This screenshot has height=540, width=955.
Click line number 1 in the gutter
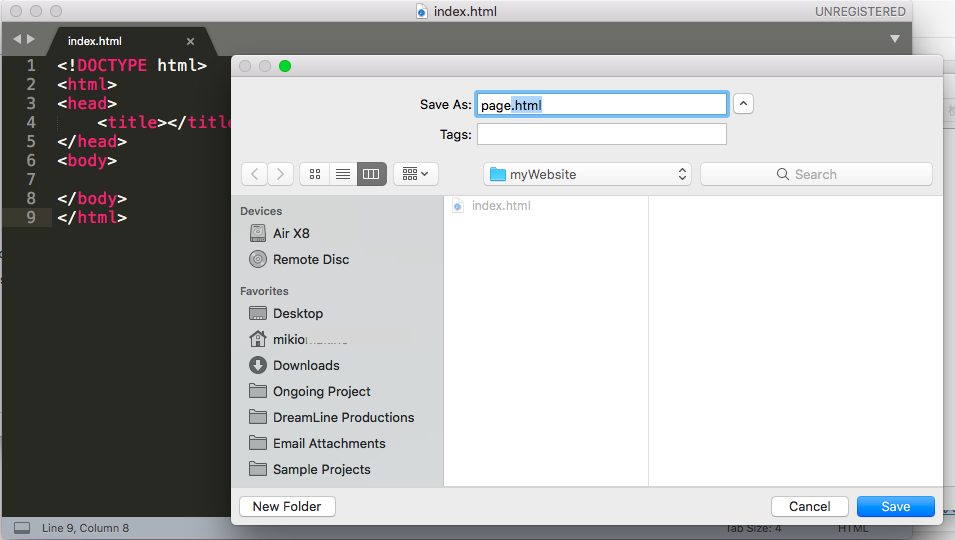[31, 65]
